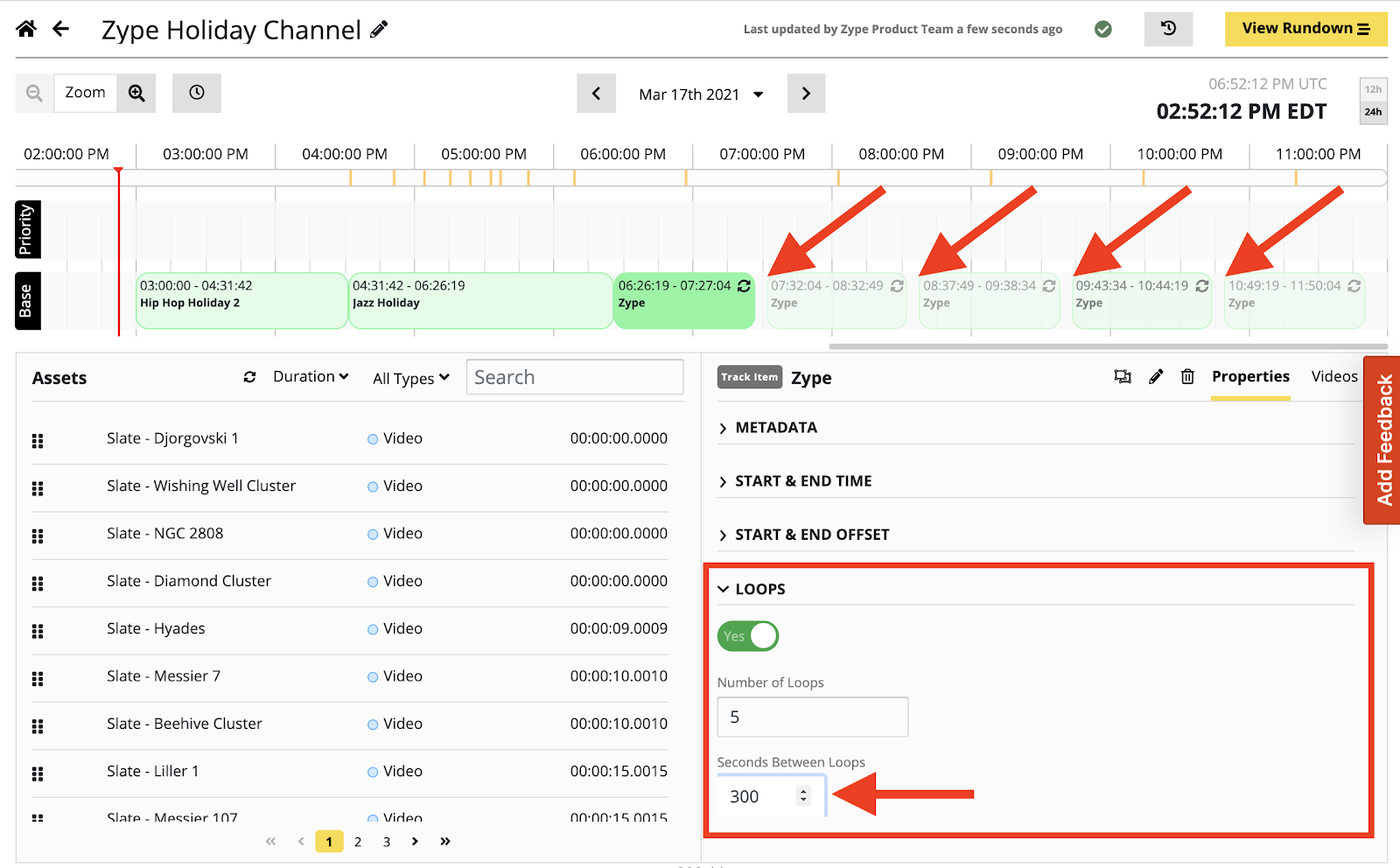This screenshot has width=1400, height=868.
Task: Go to the home icon
Action: tap(26, 29)
